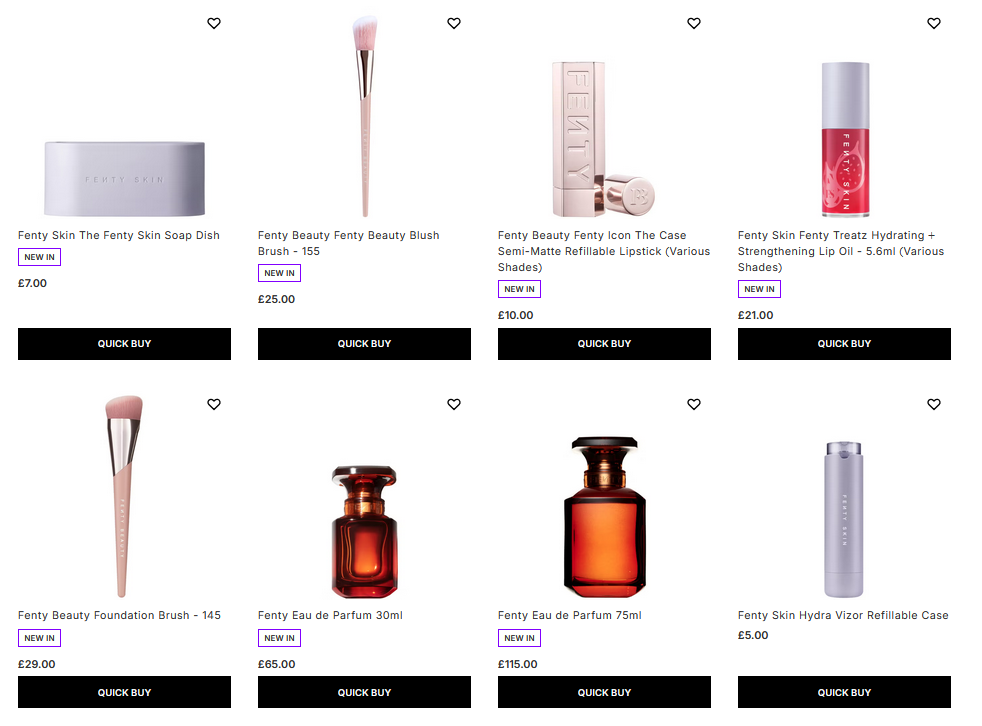Quick buy the Blush Brush 155

(364, 343)
